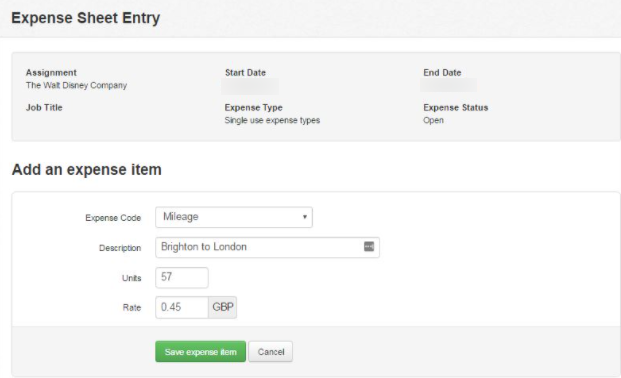Cancel adding the expense item
621x378 pixels.
[x=271, y=351]
